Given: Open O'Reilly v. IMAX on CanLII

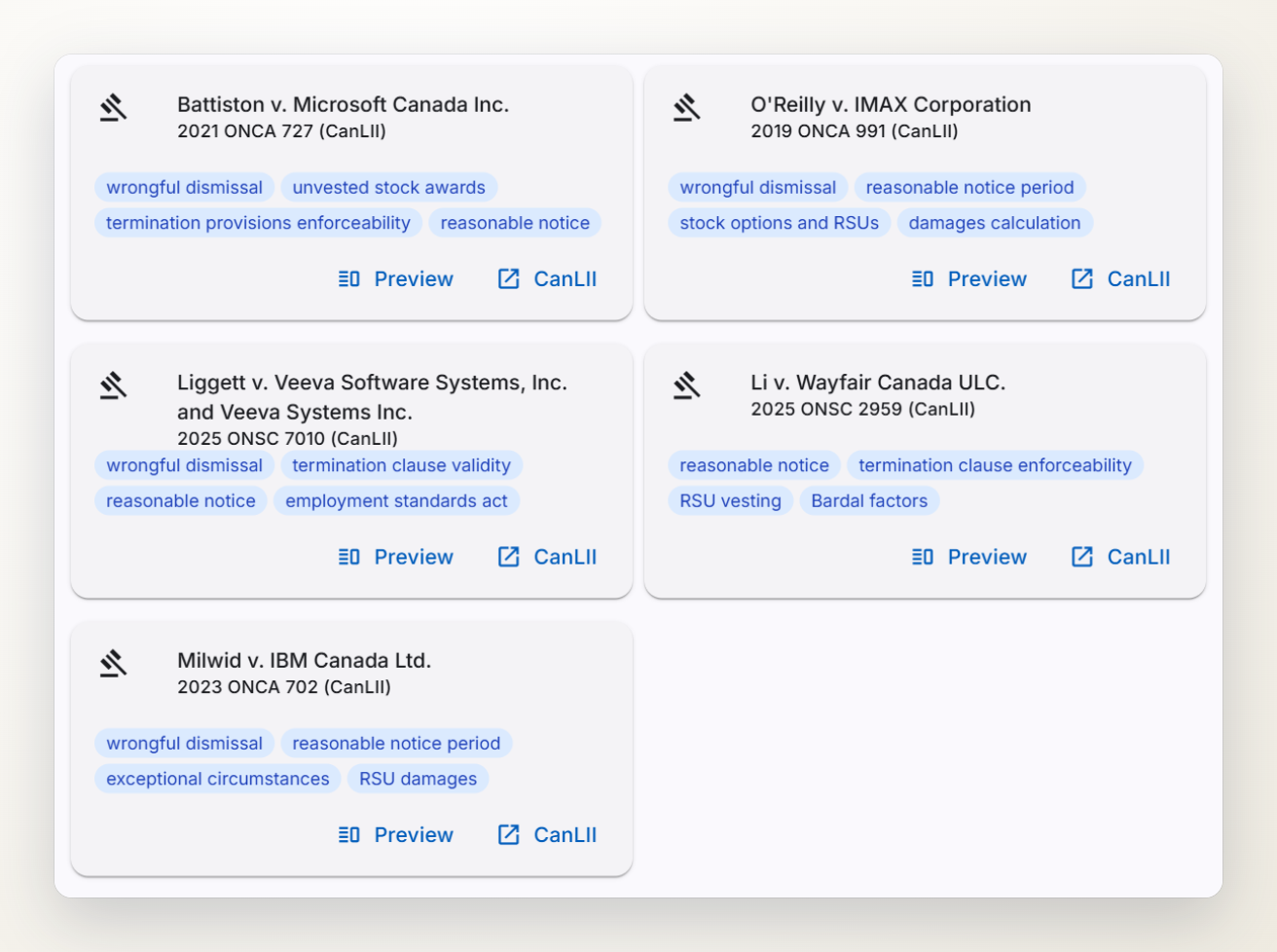Looking at the screenshot, I should [x=1121, y=279].
